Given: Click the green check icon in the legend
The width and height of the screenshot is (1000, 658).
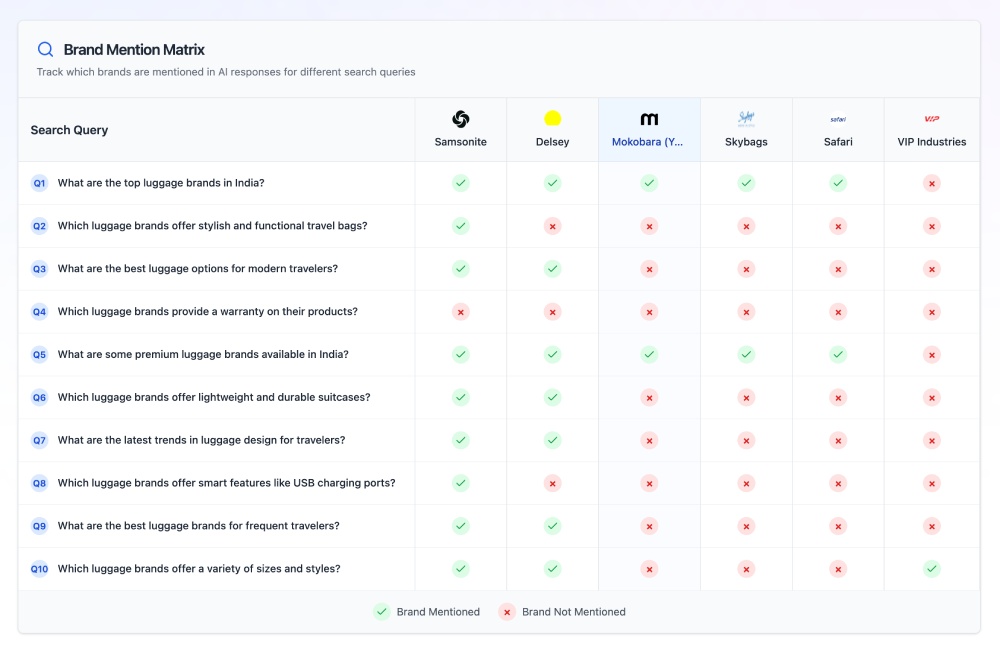Looking at the screenshot, I should point(381,611).
